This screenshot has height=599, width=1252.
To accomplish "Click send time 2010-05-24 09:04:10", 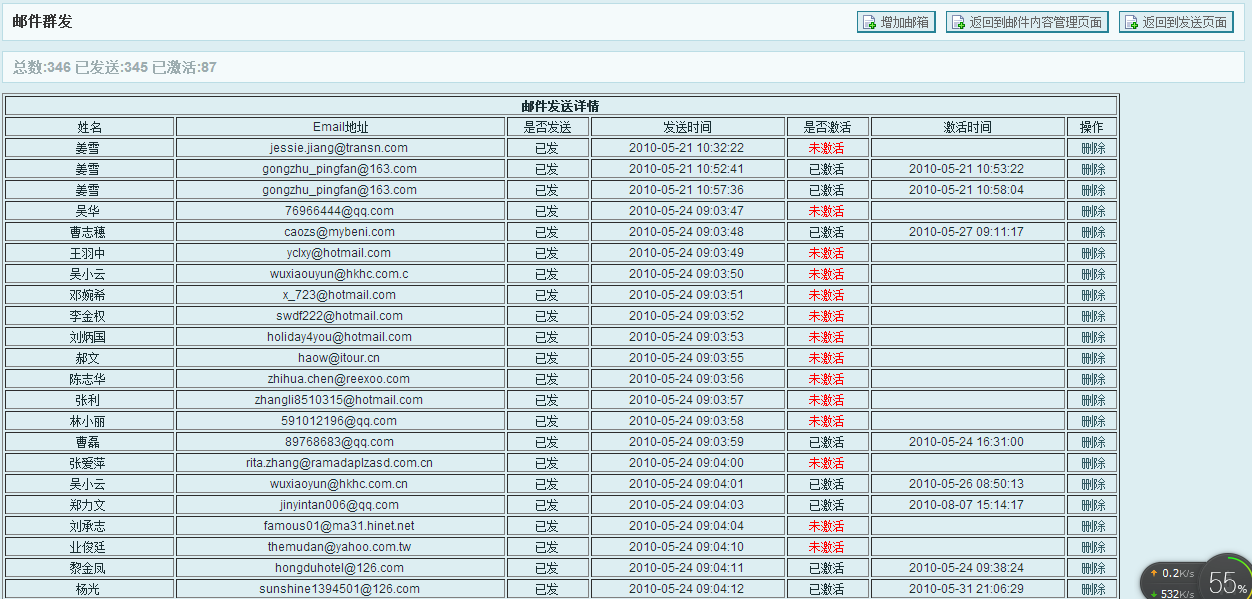I will [686, 547].
